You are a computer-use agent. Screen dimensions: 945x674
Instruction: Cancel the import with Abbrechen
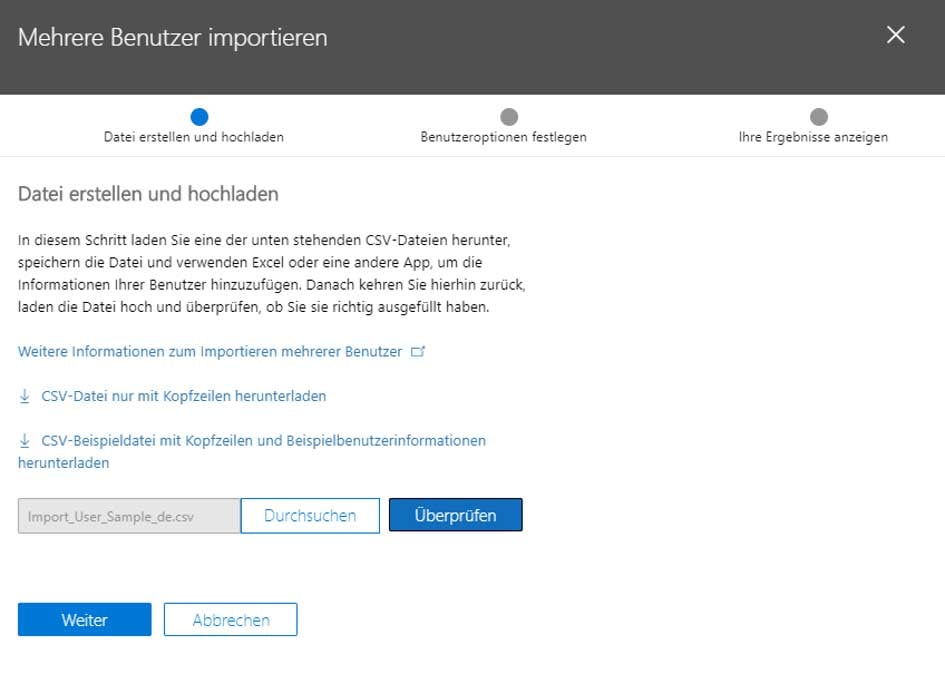[x=230, y=620]
